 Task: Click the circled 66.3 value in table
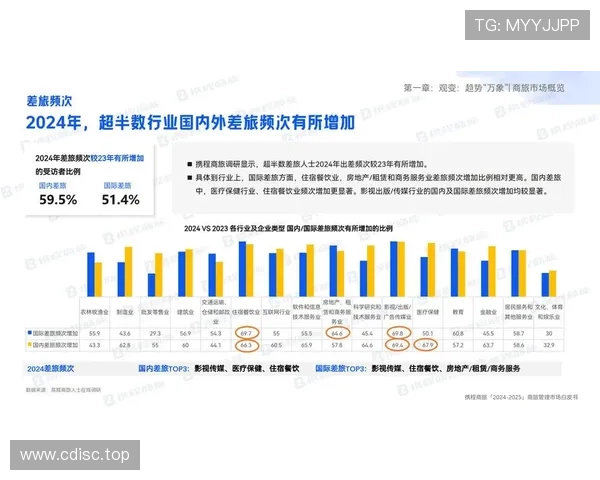[245, 345]
